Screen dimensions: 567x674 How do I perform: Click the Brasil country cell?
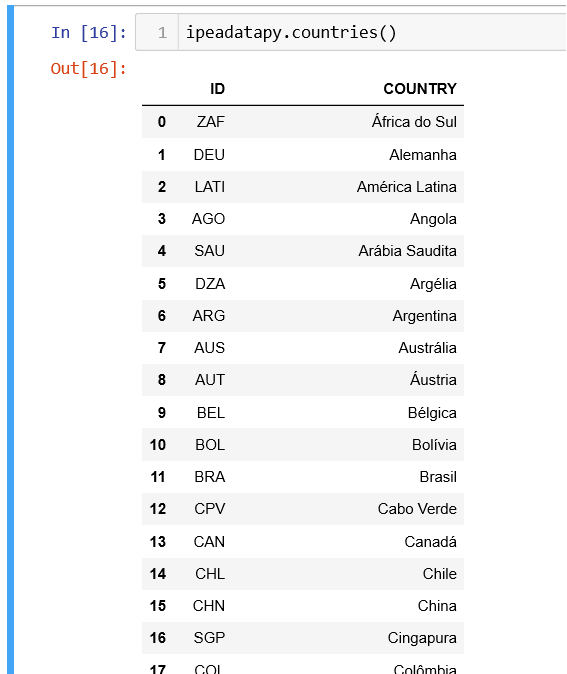pos(438,477)
